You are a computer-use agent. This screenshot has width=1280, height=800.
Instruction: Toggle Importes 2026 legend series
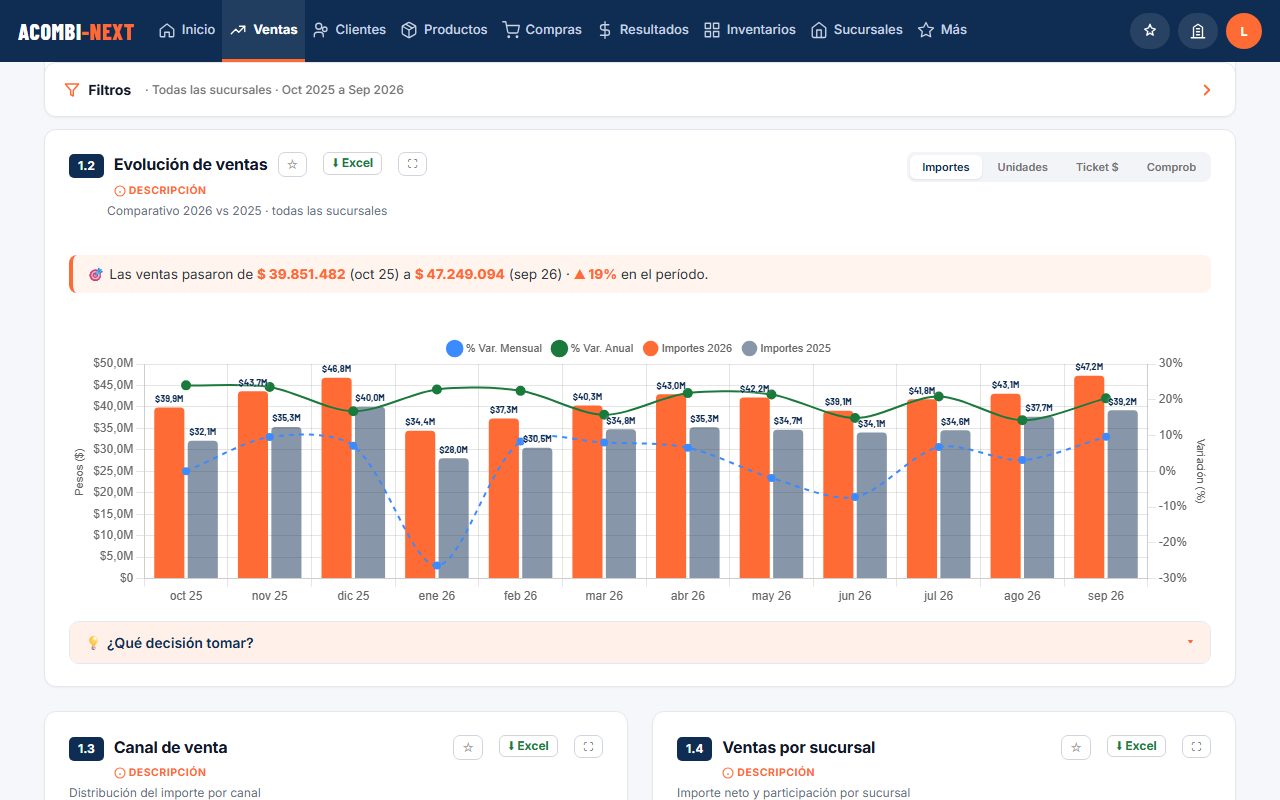[x=687, y=348]
